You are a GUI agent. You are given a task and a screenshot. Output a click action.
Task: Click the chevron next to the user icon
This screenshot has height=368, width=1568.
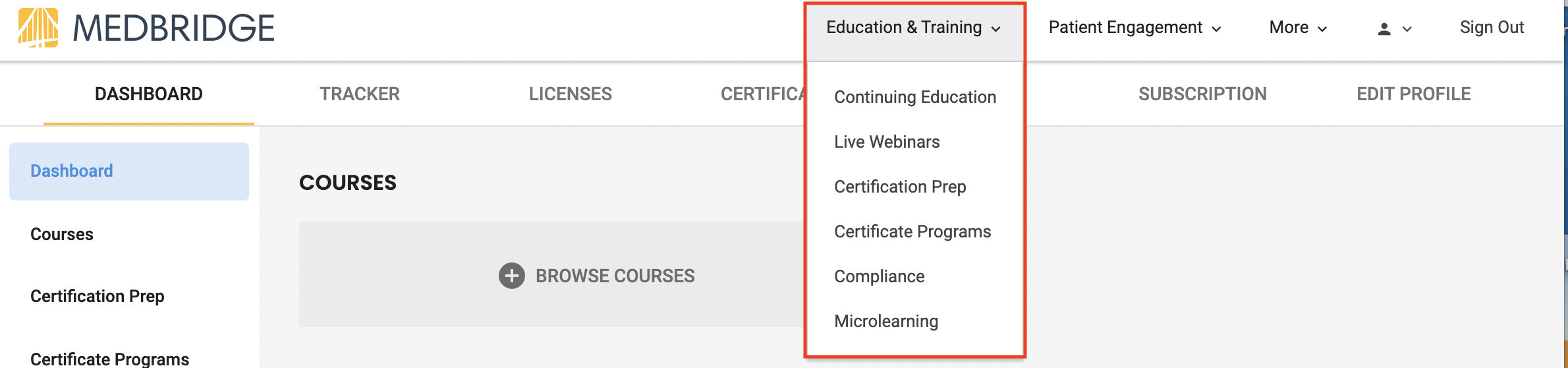1407,29
